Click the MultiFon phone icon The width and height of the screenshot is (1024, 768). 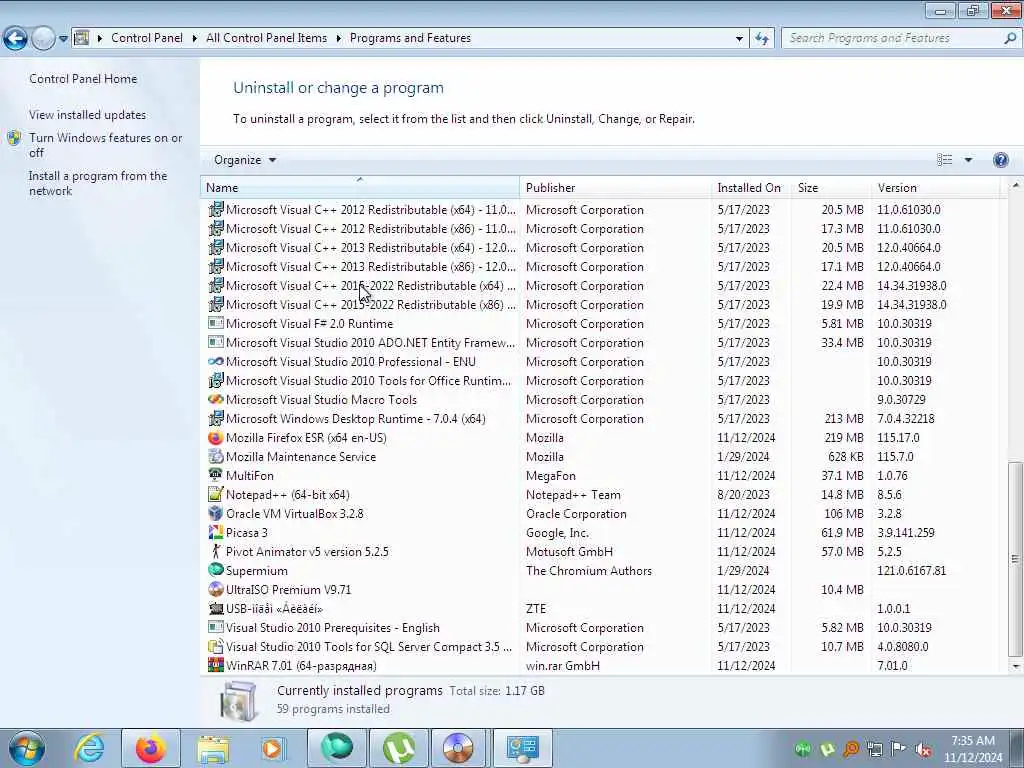(x=216, y=475)
